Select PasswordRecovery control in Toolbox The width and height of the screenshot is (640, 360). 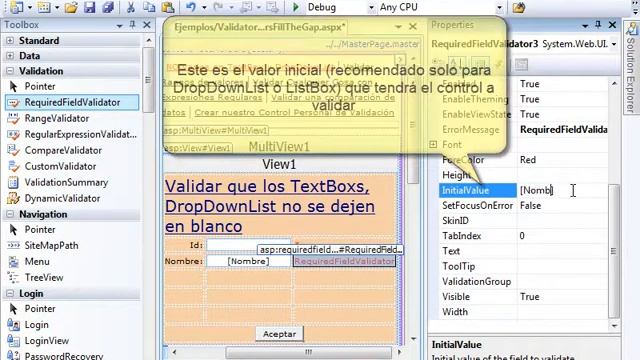coord(64,356)
